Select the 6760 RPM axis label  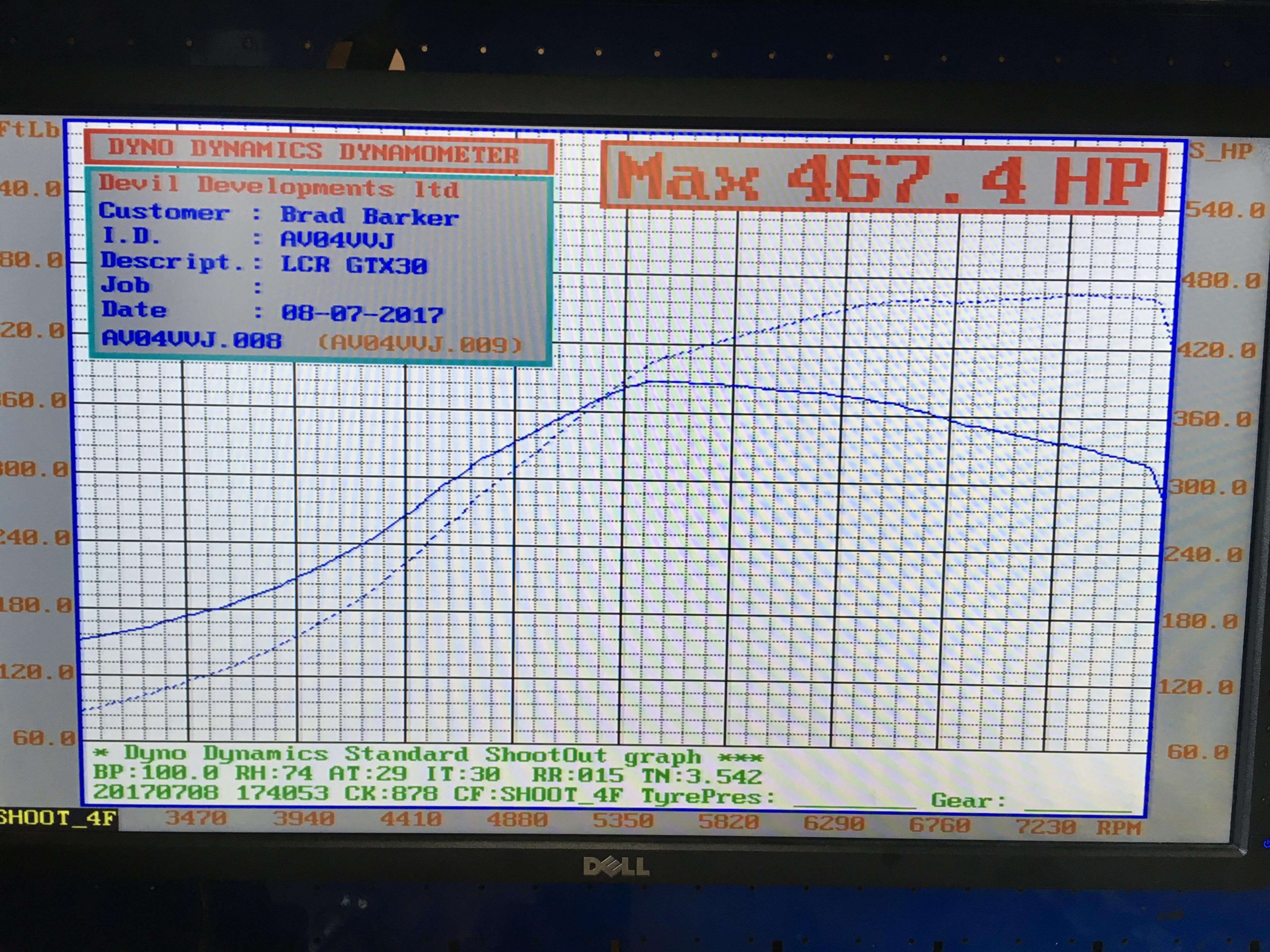[x=940, y=826]
